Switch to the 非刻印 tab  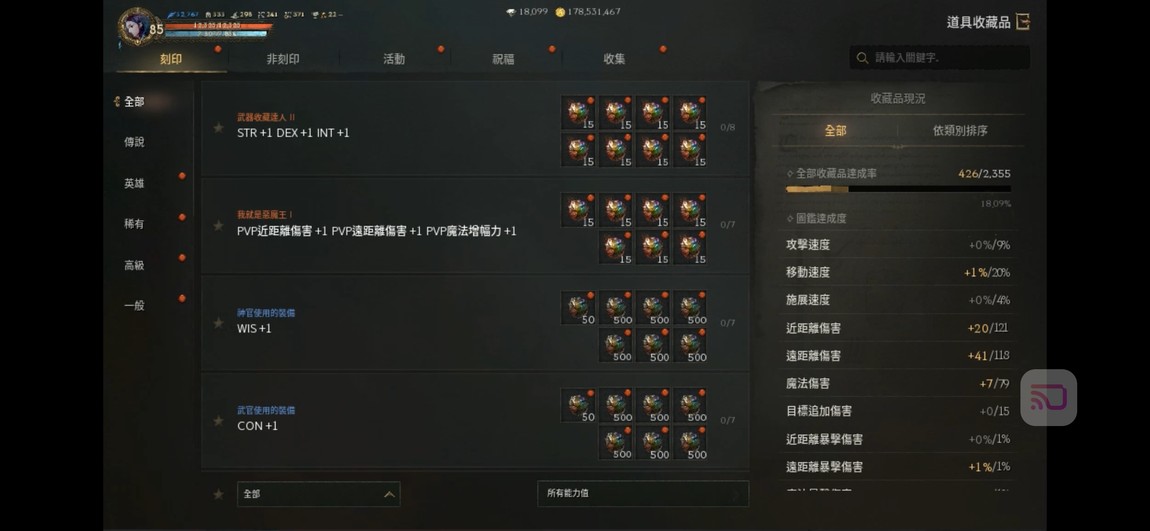click(x=282, y=59)
